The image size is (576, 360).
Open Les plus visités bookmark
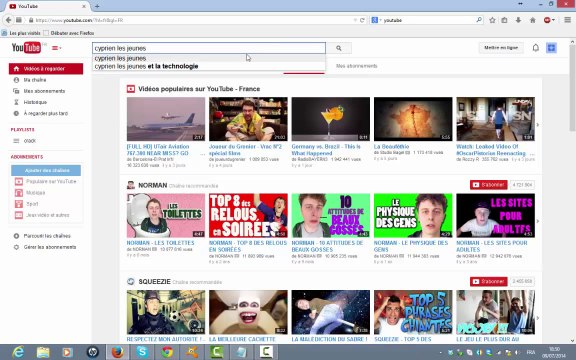point(21,33)
